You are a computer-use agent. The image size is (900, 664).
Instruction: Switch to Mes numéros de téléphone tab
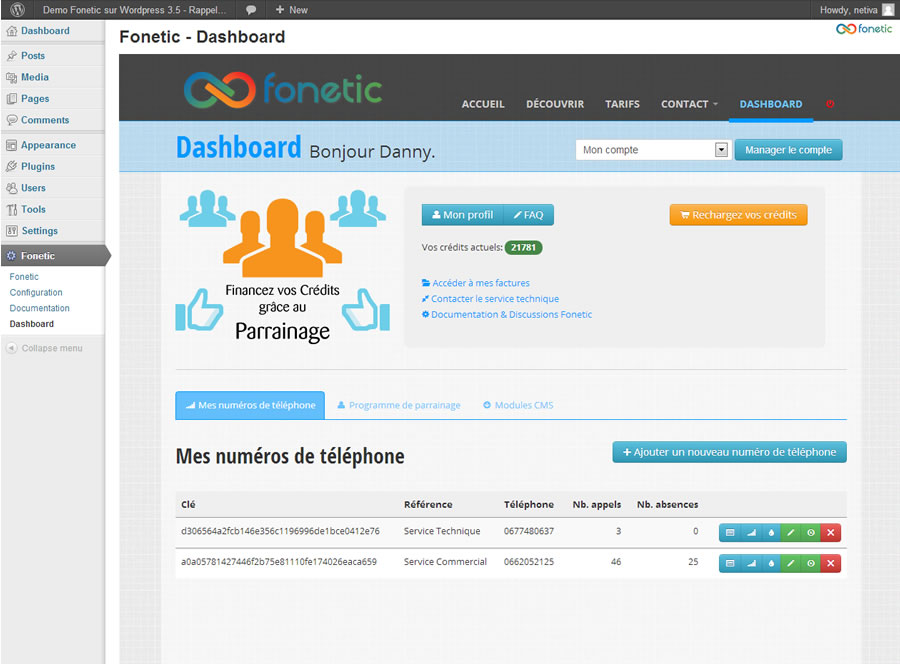[x=250, y=405]
